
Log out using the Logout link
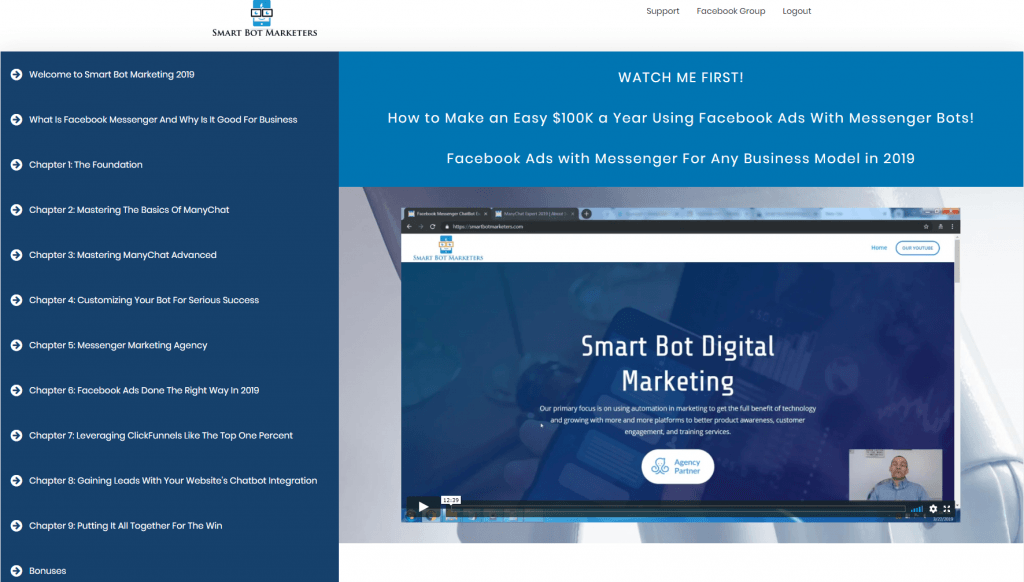point(797,11)
